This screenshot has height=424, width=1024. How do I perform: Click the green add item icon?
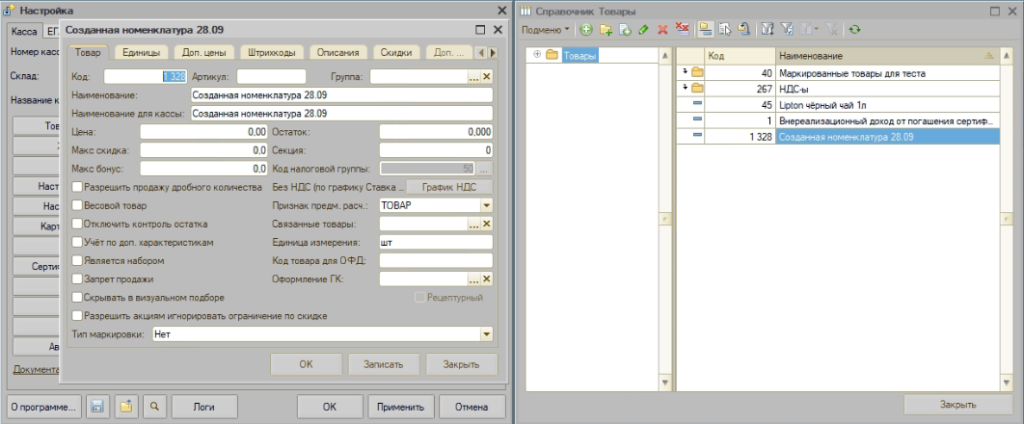(586, 29)
